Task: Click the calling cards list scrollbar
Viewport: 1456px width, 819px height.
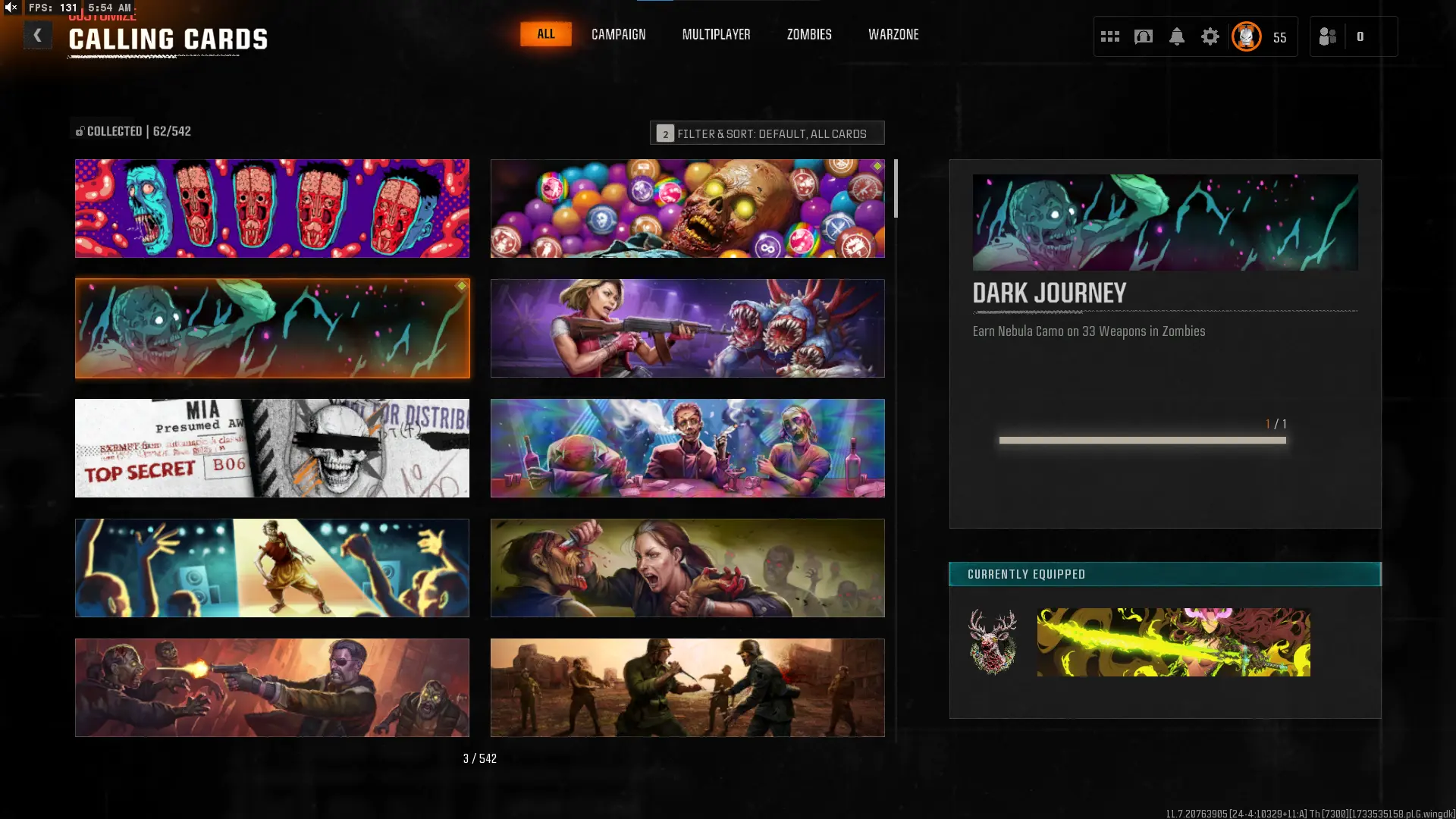Action: (x=896, y=188)
